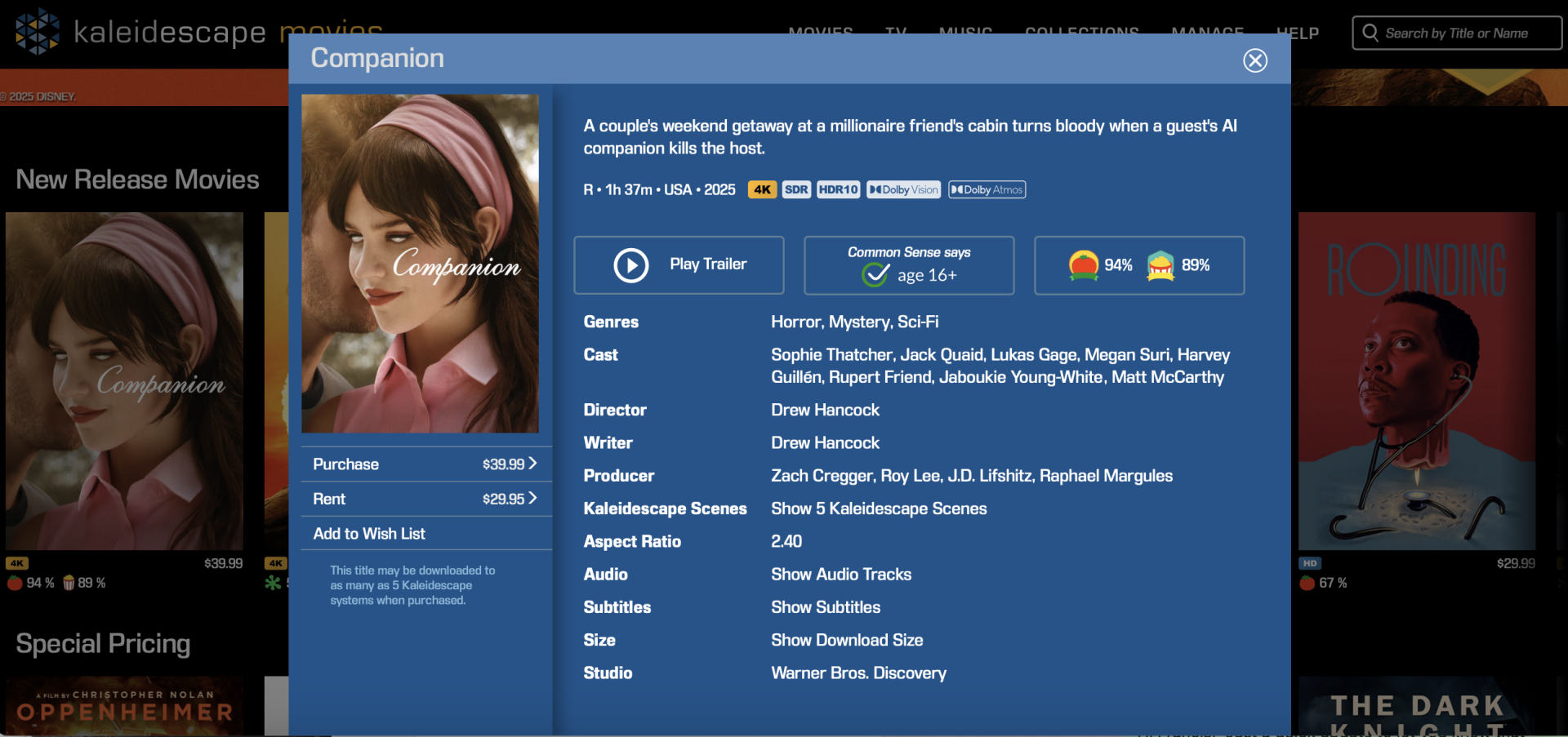Show Audio Tracks
Image resolution: width=1568 pixels, height=737 pixels.
pos(841,575)
